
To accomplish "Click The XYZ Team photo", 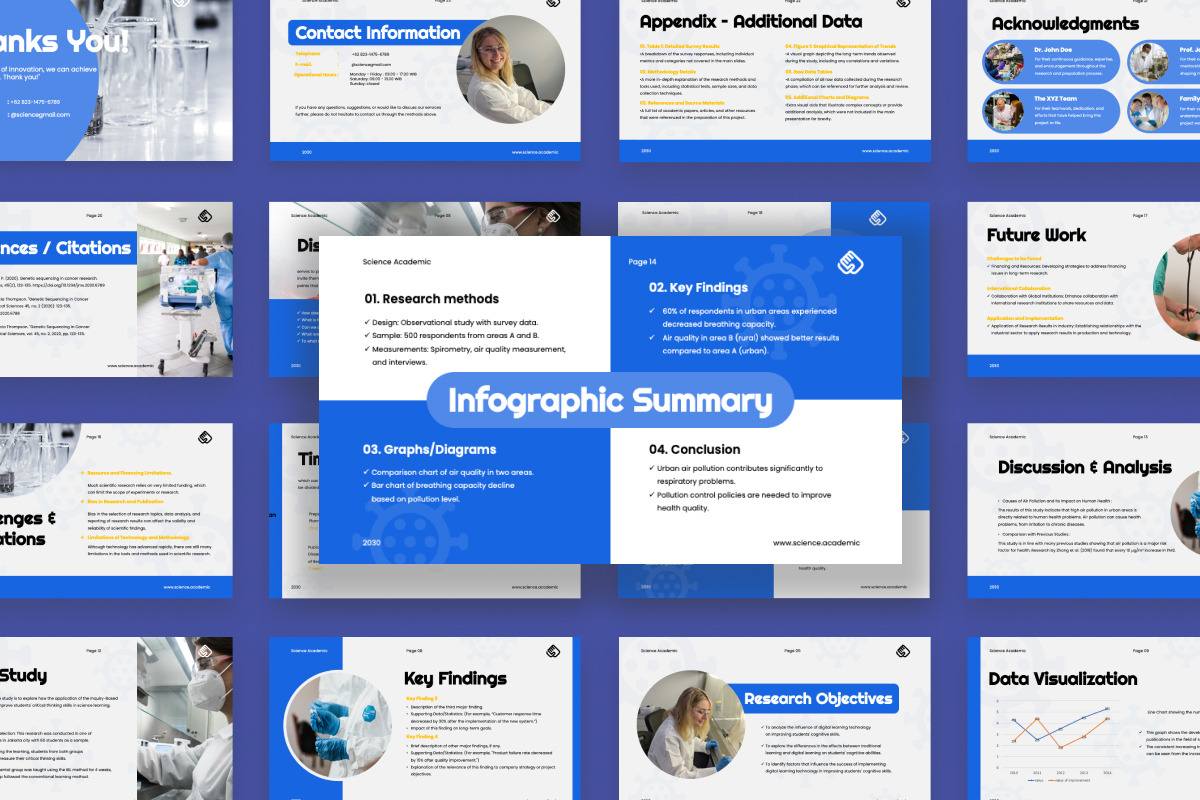I will [x=1003, y=111].
